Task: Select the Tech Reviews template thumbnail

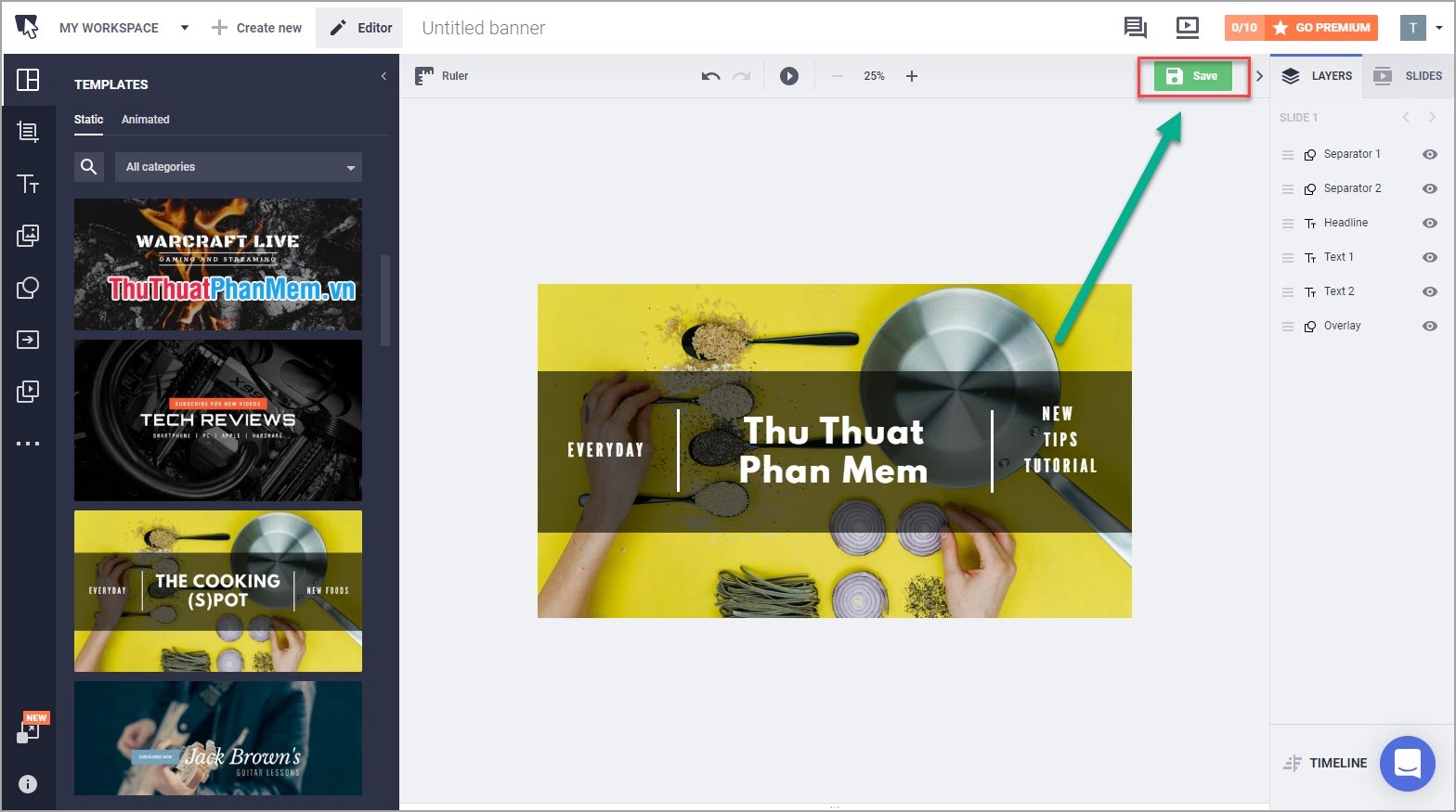Action: 218,420
